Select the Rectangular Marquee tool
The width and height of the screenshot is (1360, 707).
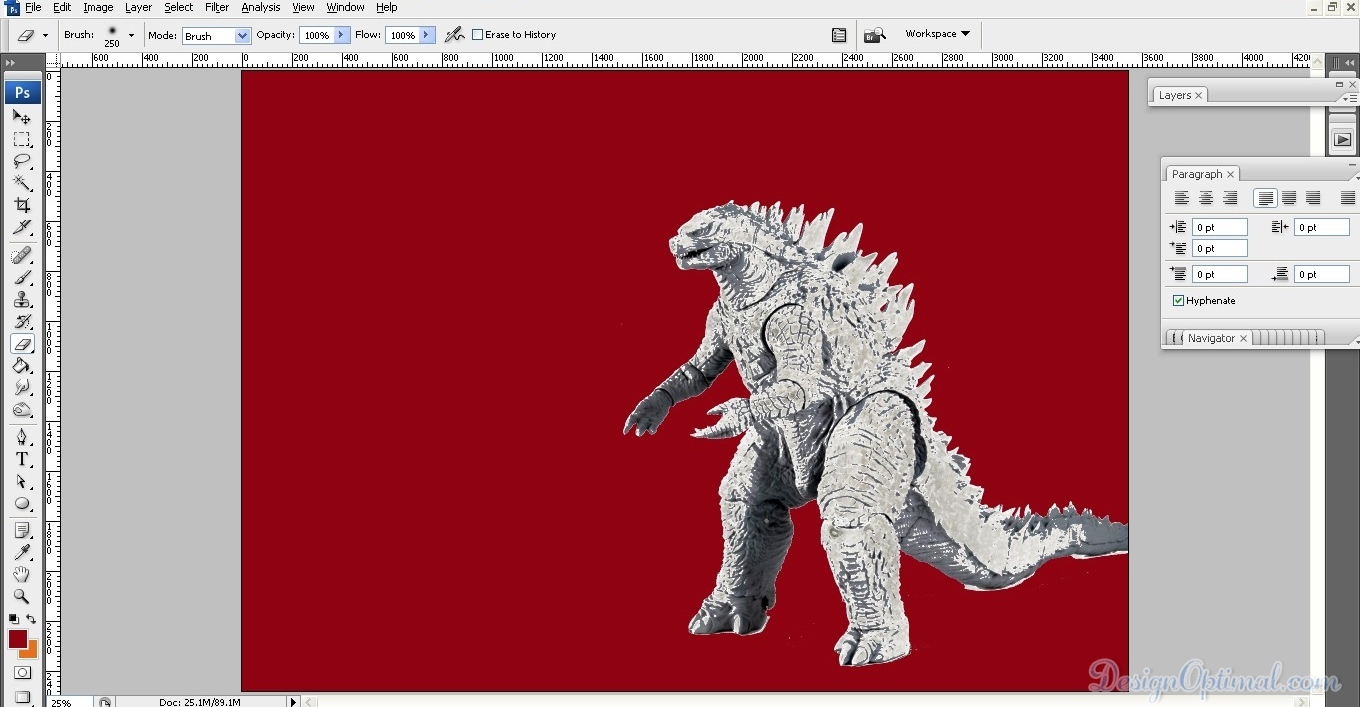click(x=22, y=139)
